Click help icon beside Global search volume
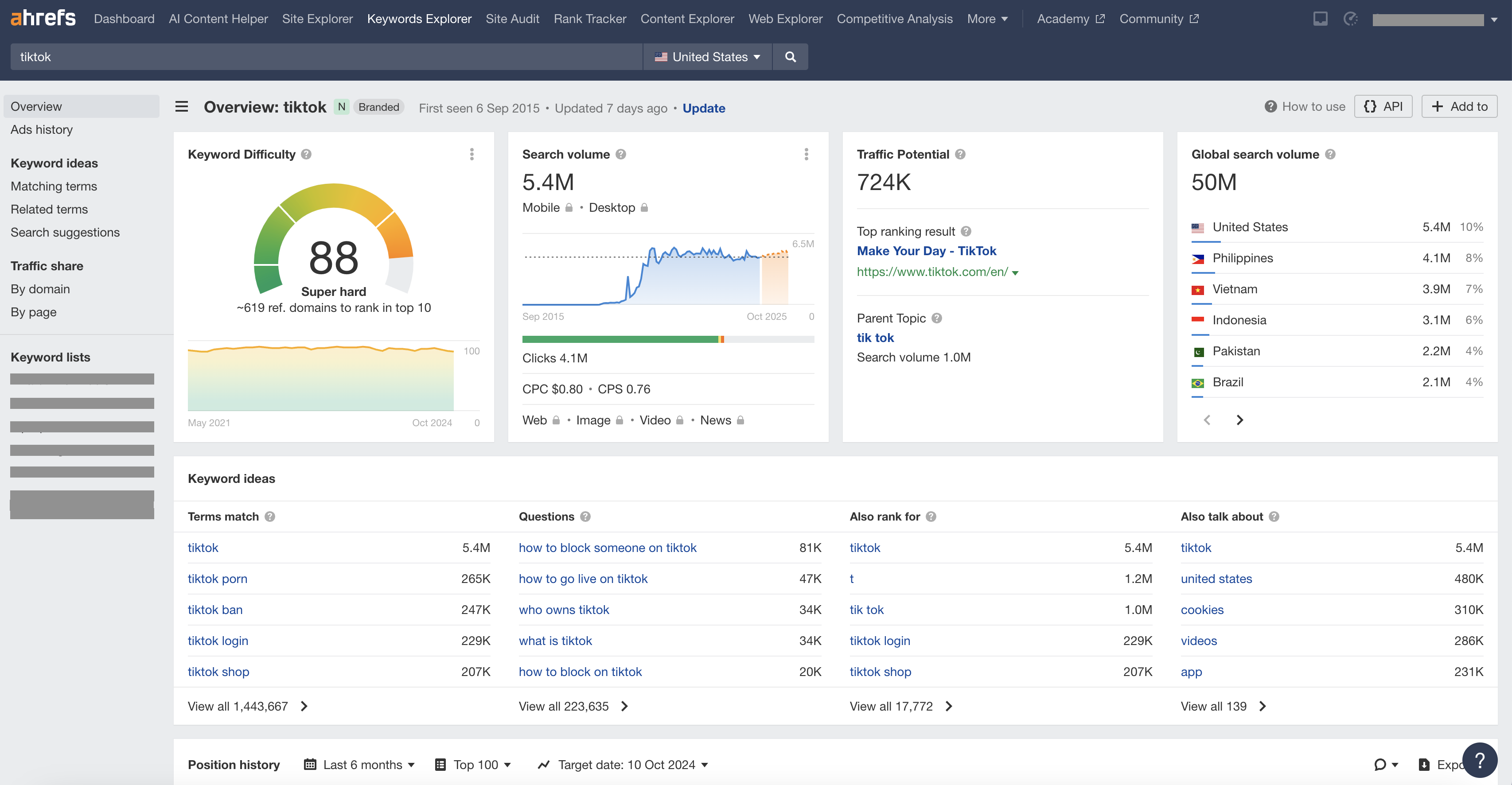This screenshot has width=1512, height=785. 1331,154
